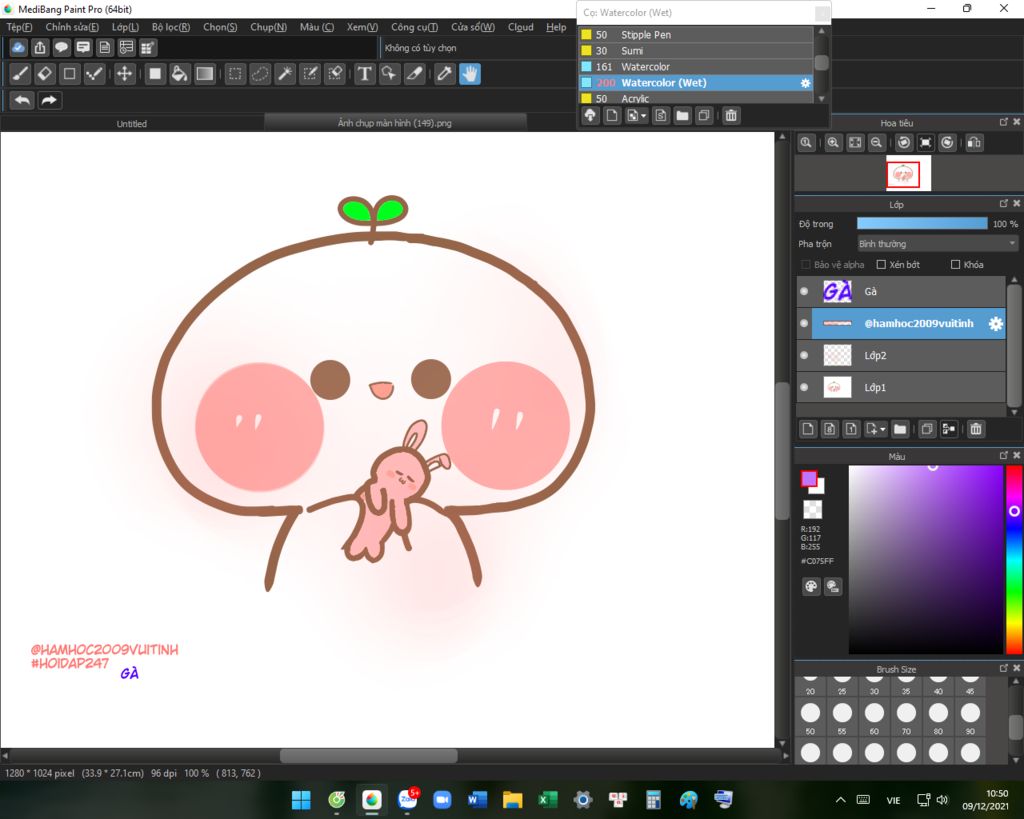Select the rectangular Select tool
1024x819 pixels.
tap(235, 74)
